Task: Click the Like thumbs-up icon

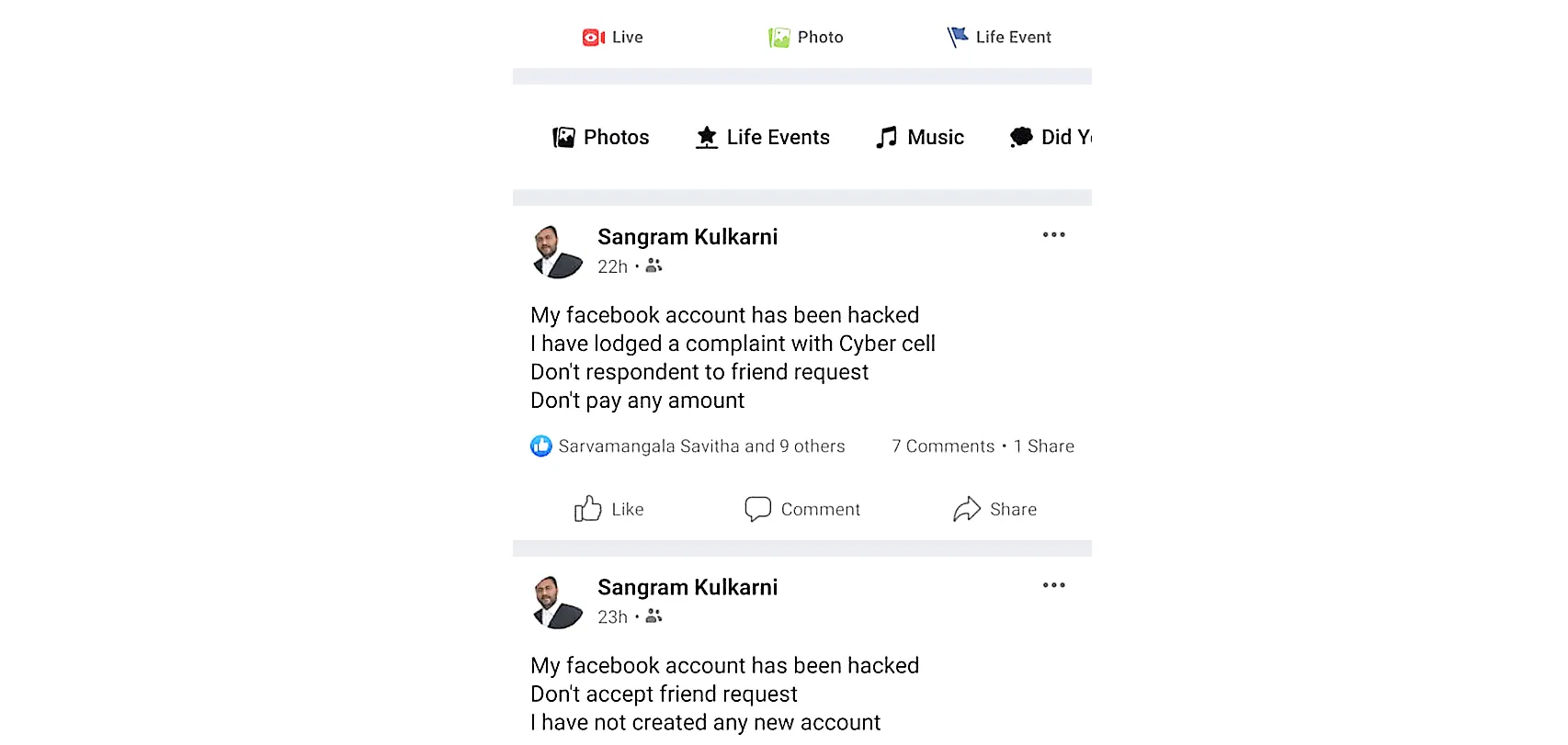Action: click(588, 509)
